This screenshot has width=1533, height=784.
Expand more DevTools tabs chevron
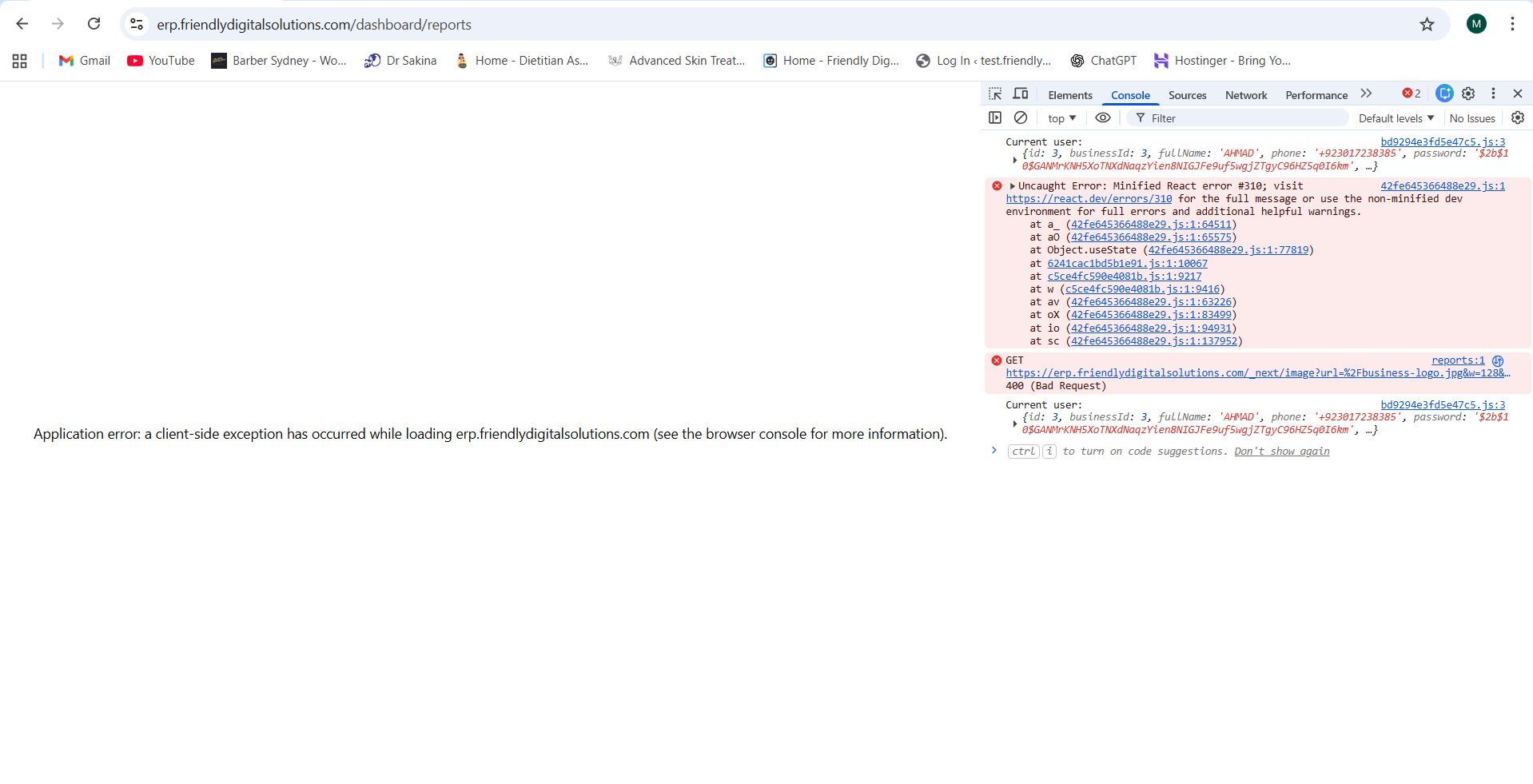point(1366,94)
